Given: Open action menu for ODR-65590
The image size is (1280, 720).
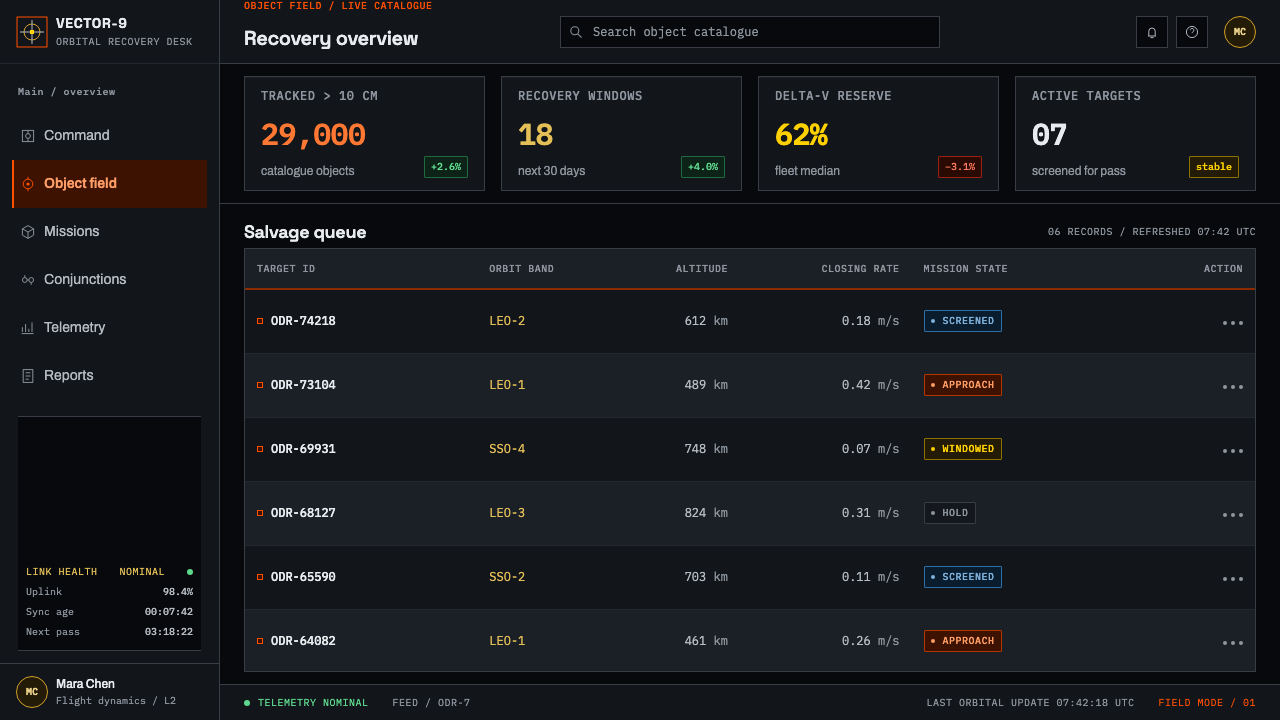Looking at the screenshot, I should point(1233,578).
